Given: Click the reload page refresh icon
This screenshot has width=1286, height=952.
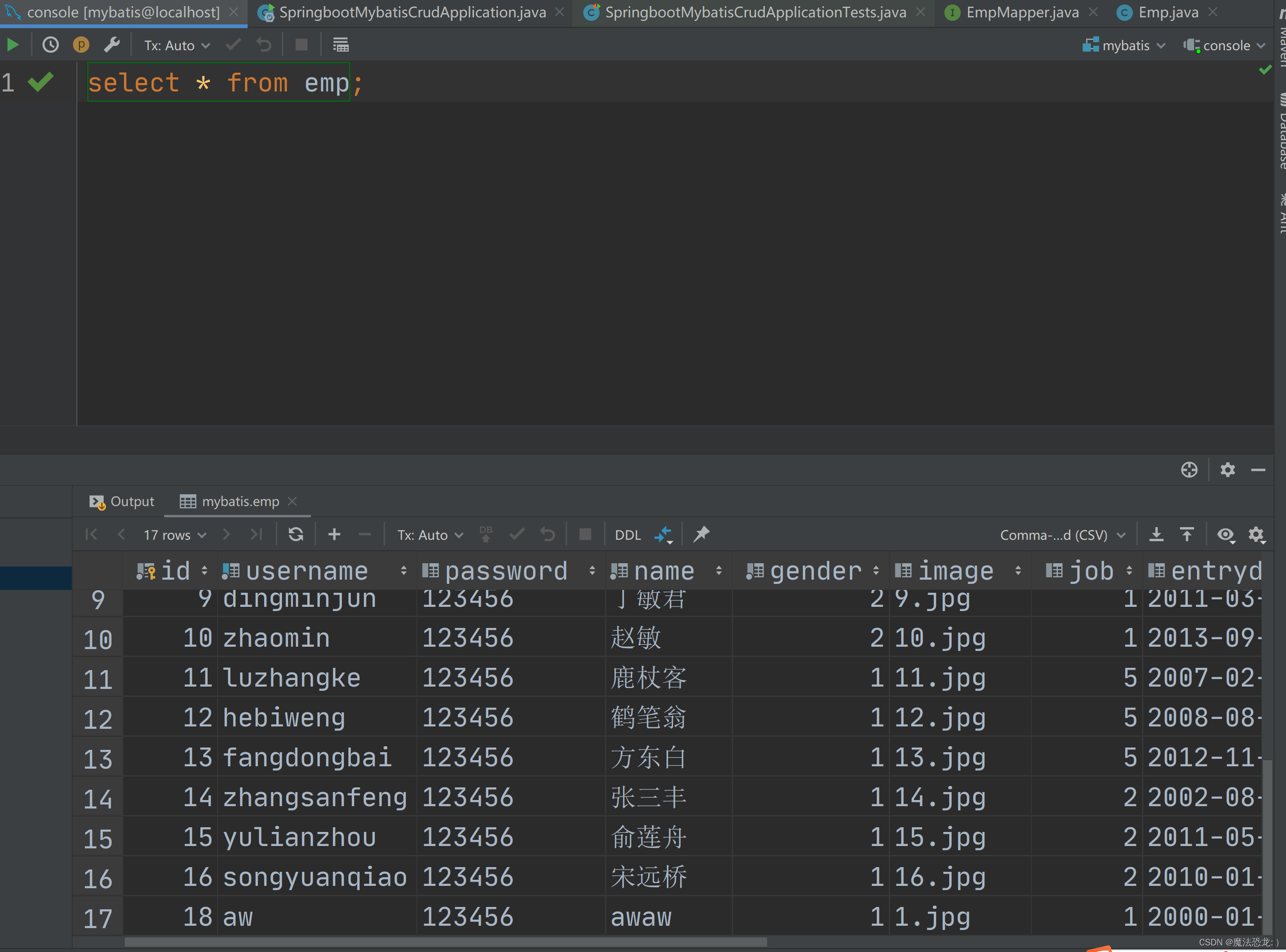Looking at the screenshot, I should click(x=295, y=535).
